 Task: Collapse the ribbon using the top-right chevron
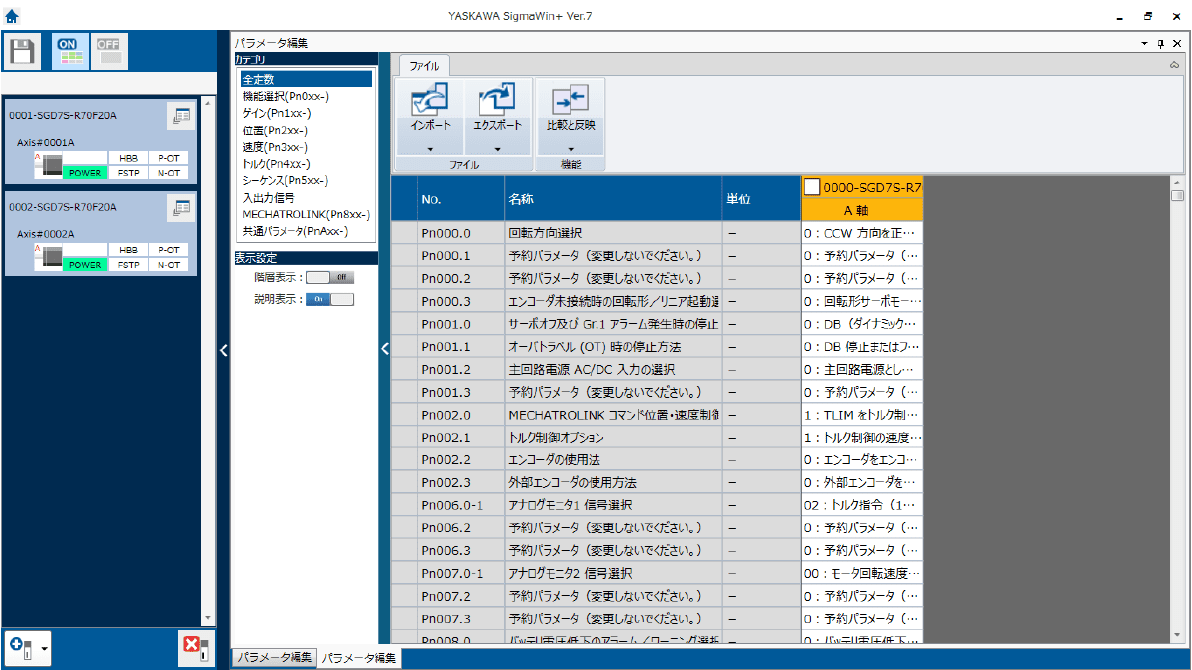pyautogui.click(x=1174, y=65)
